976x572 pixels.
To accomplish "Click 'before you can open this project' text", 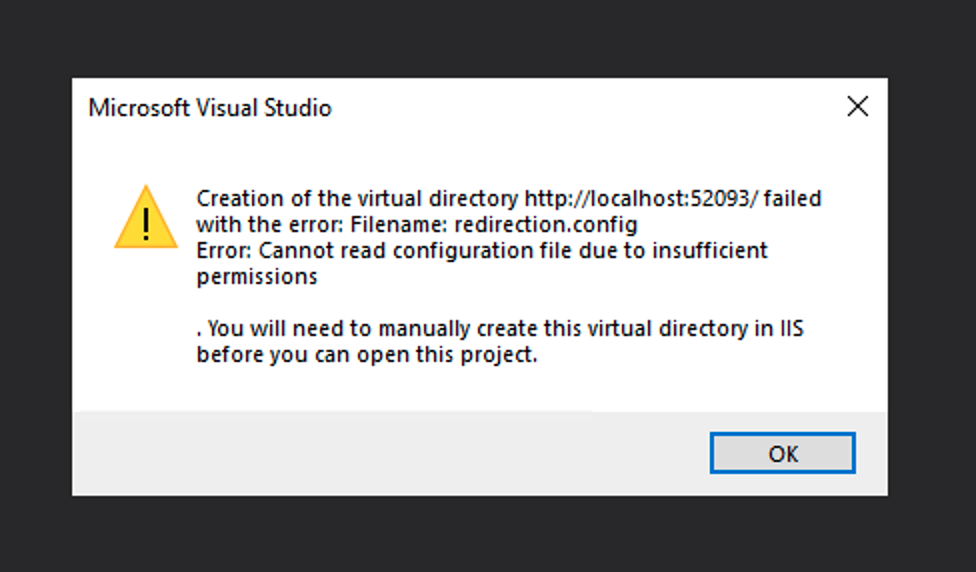I will (366, 354).
